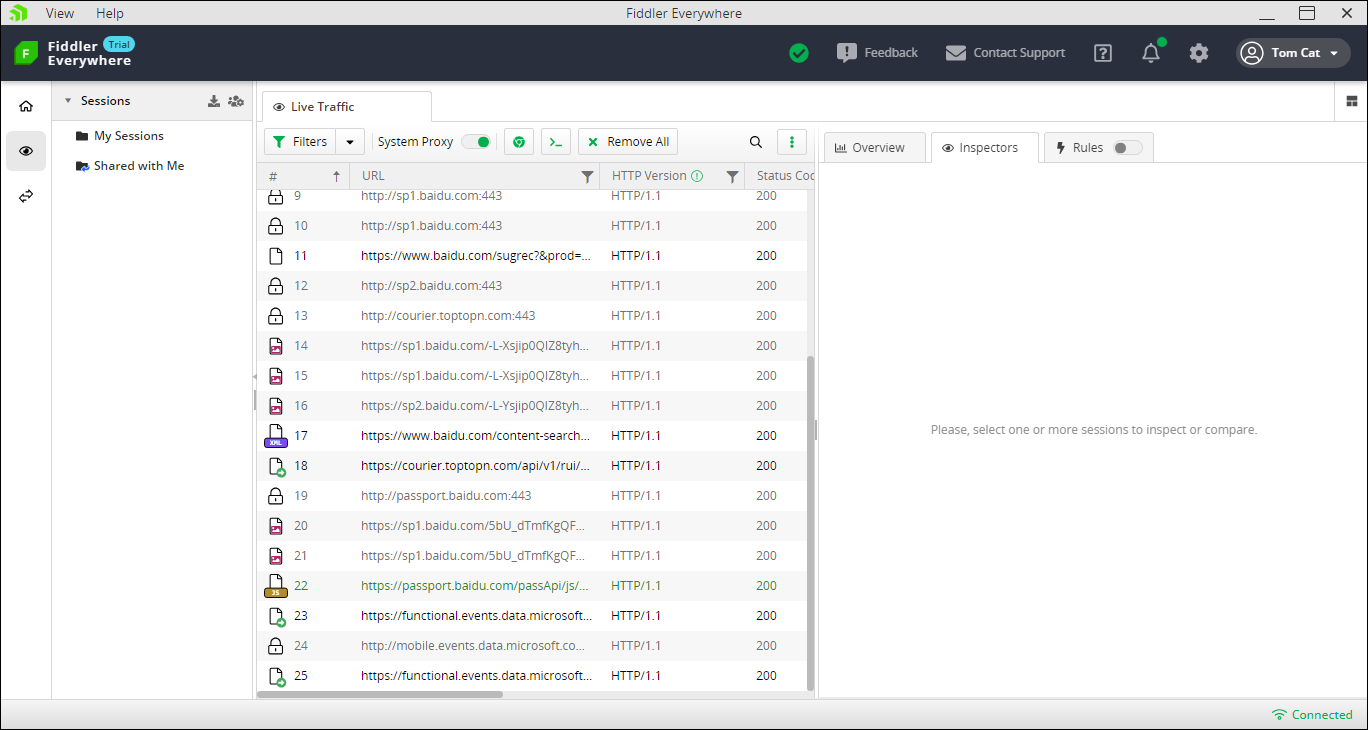Image resolution: width=1368 pixels, height=730 pixels.
Task: Toggle the Live Traffic eye sidebar icon
Action: [x=26, y=151]
